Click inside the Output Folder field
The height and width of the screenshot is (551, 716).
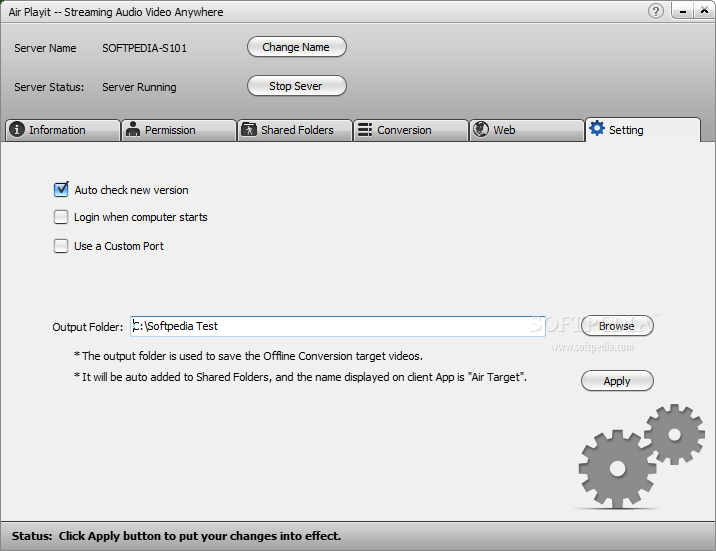point(338,326)
